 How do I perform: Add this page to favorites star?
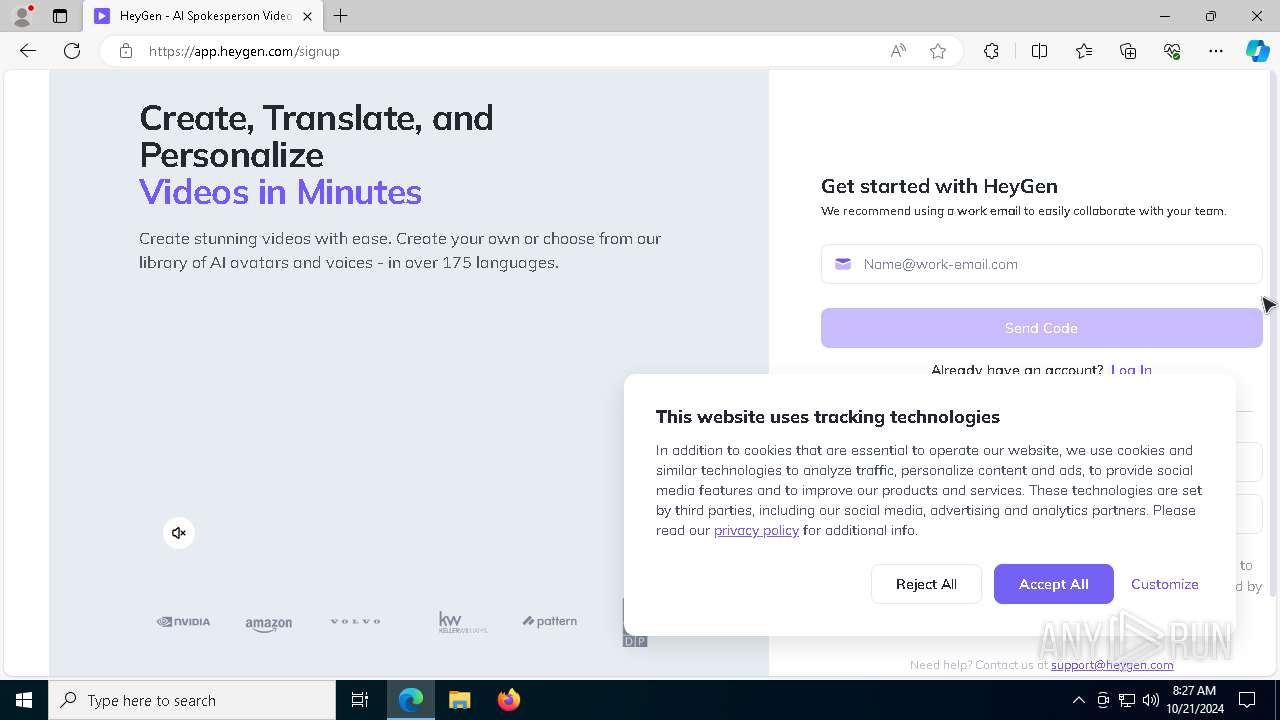click(938, 51)
